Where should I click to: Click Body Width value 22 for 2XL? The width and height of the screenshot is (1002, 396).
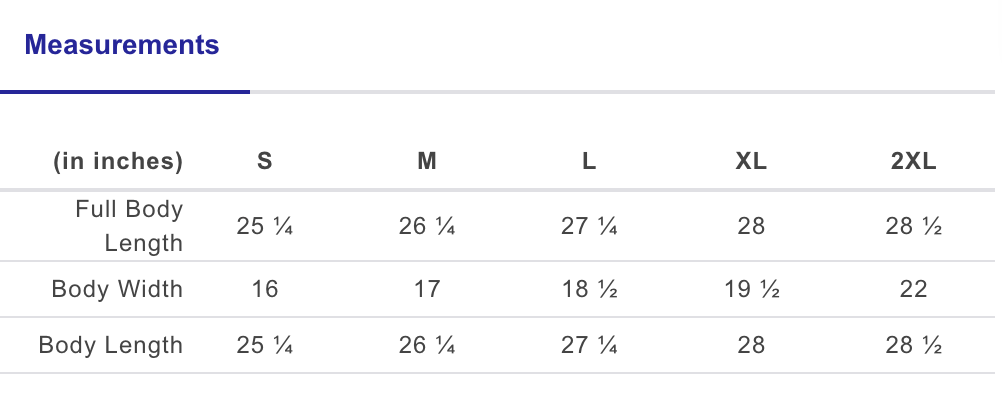(913, 289)
